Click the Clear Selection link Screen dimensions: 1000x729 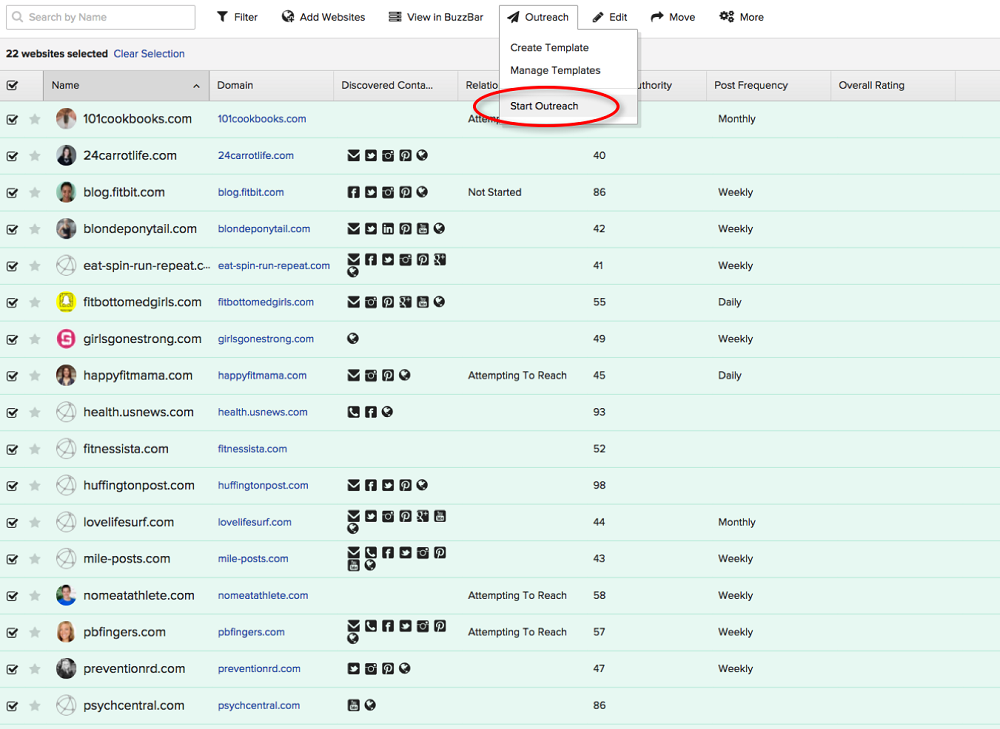tap(149, 54)
